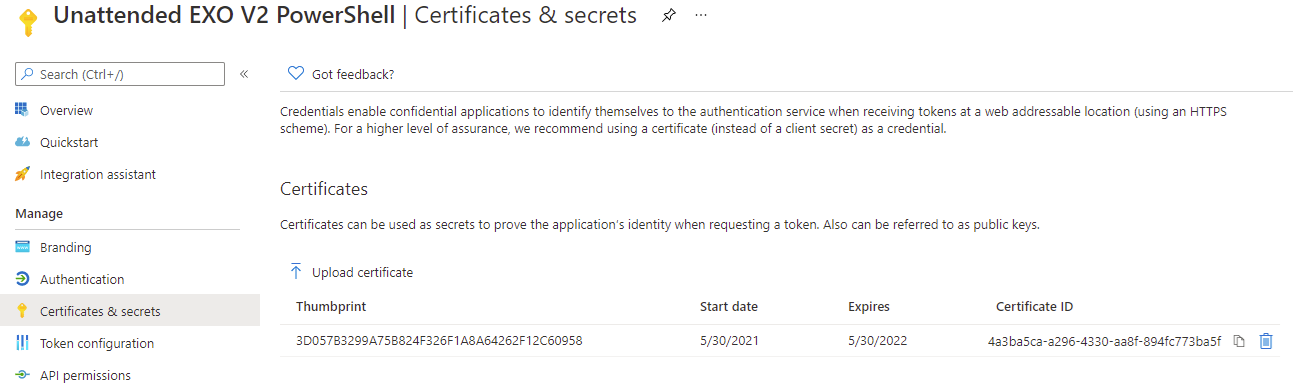Delete the certificate with trash icon

pyautogui.click(x=1266, y=341)
